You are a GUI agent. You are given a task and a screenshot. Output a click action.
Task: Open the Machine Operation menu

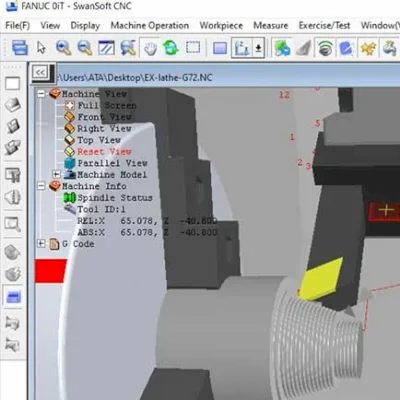pyautogui.click(x=150, y=26)
